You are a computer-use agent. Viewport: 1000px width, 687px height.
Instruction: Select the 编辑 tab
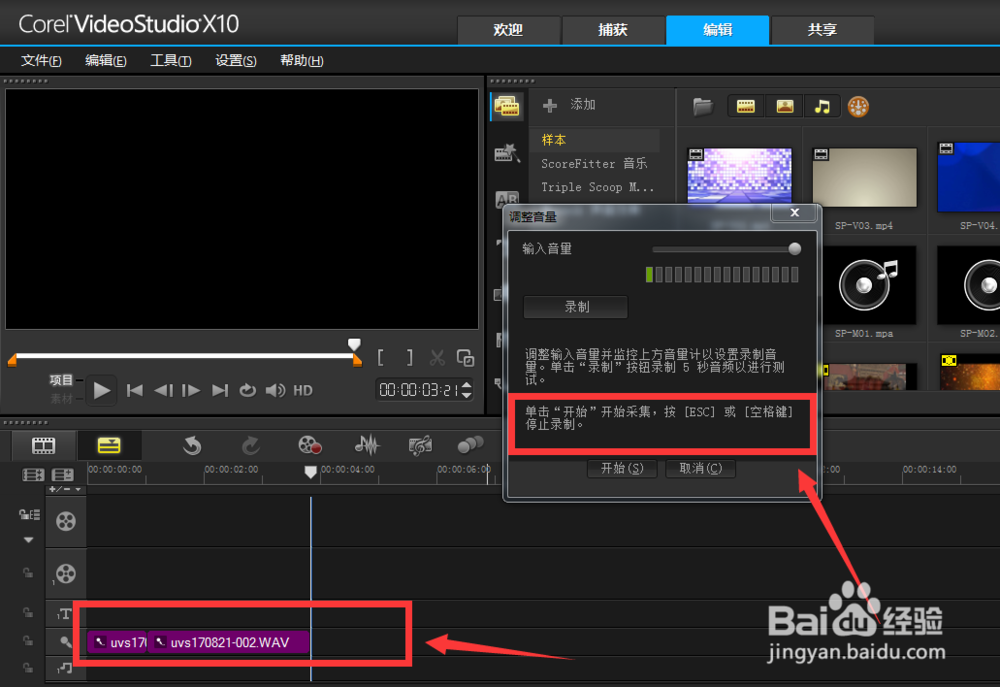click(x=717, y=30)
